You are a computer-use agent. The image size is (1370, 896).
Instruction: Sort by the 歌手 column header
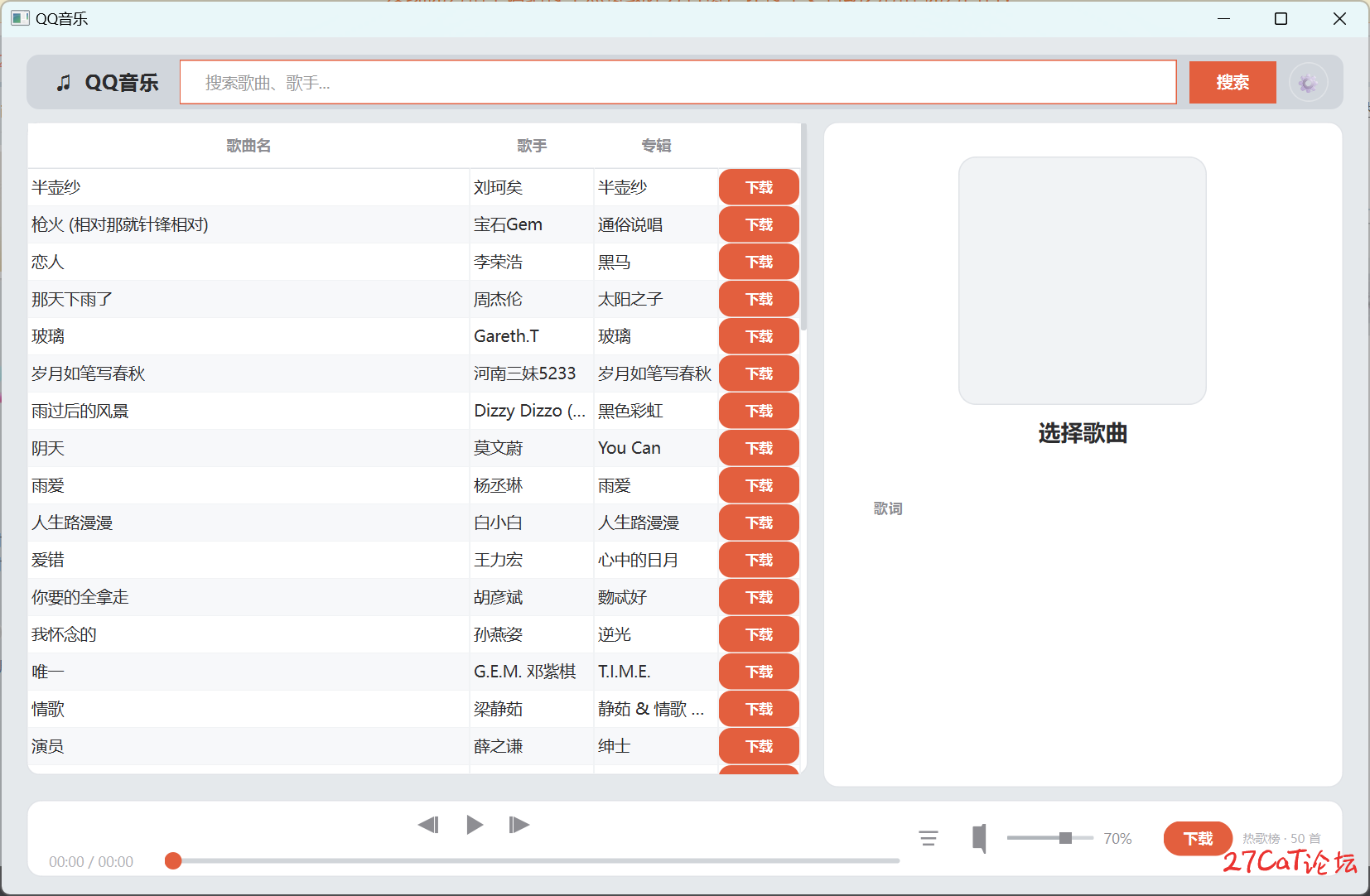(532, 146)
